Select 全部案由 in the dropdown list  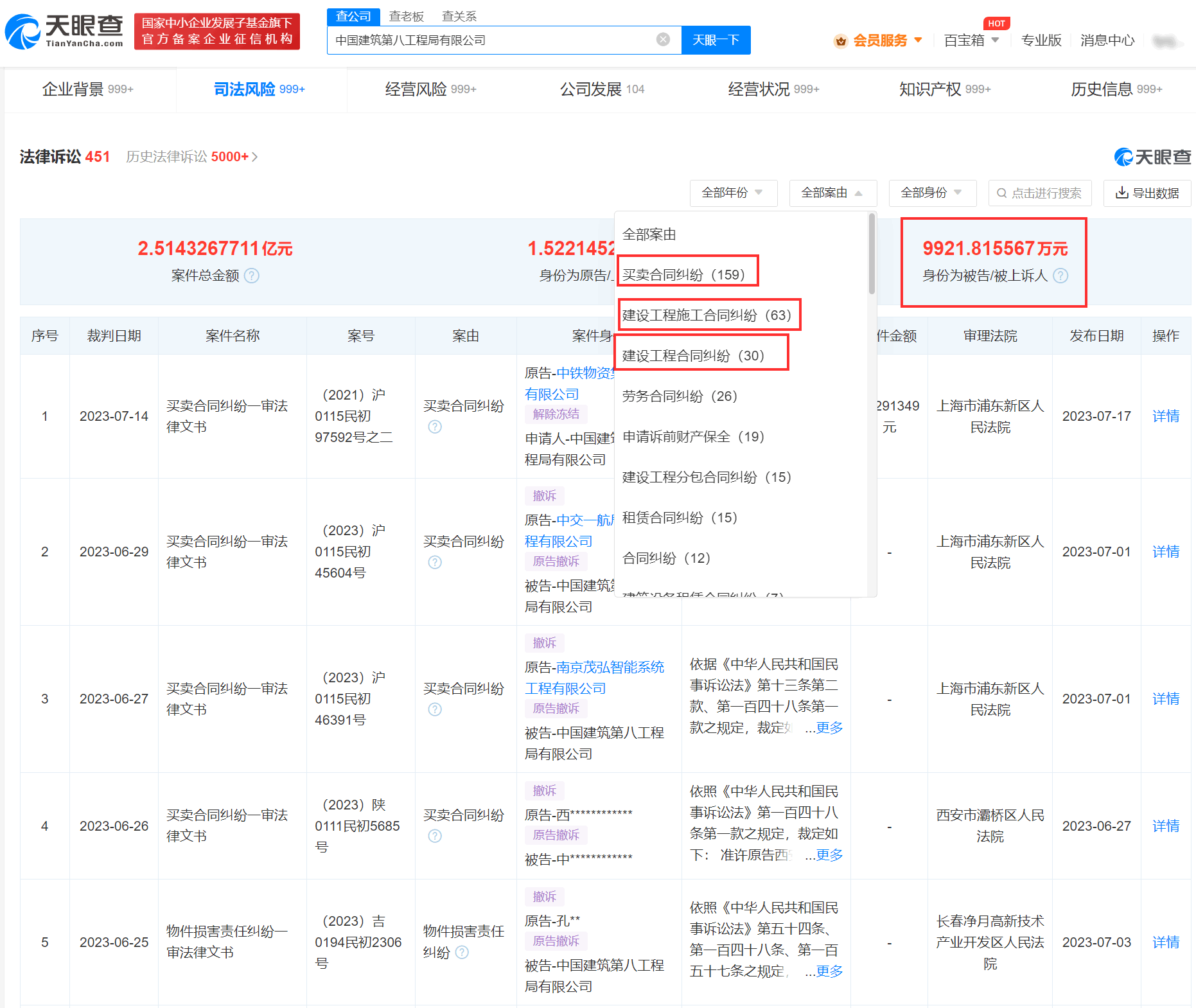coord(649,234)
